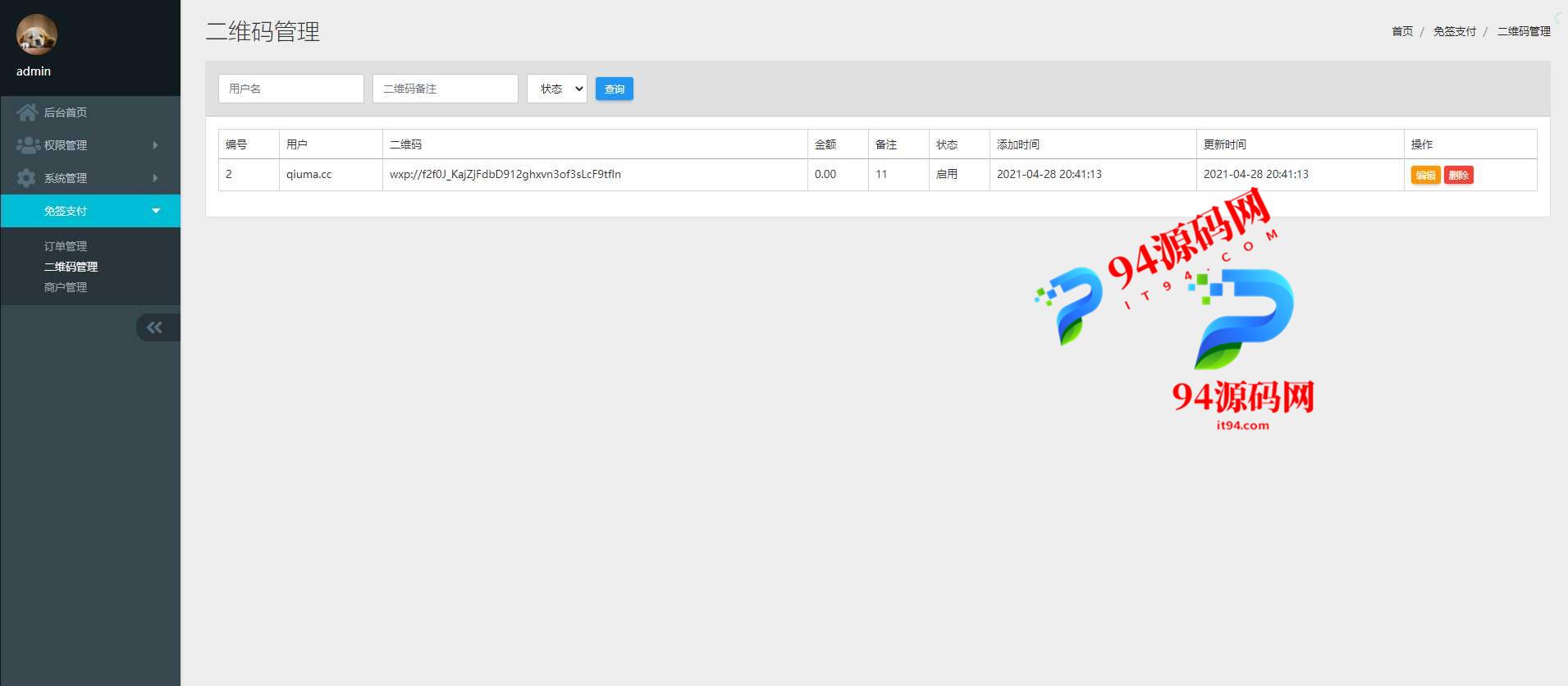The width and height of the screenshot is (1568, 686).
Task: Collapse the 免签支付 menu caret
Action: tap(156, 211)
